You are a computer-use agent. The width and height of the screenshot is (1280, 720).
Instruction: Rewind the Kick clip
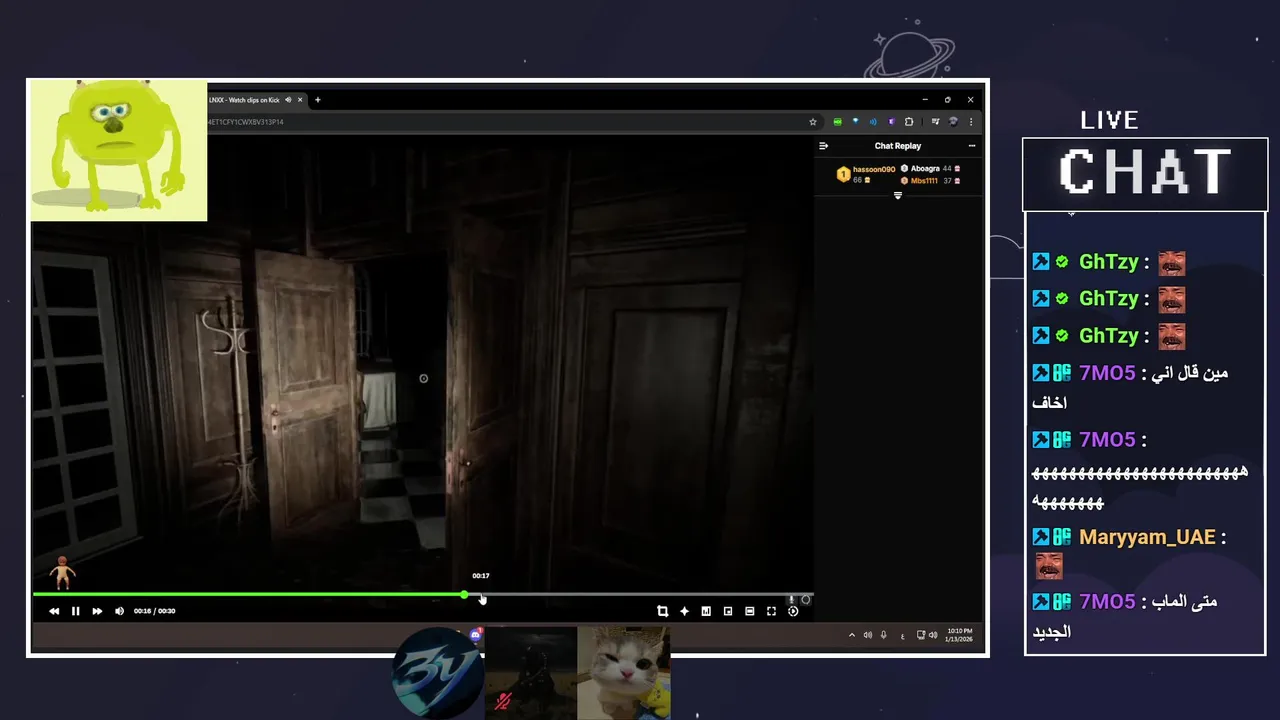pos(54,611)
